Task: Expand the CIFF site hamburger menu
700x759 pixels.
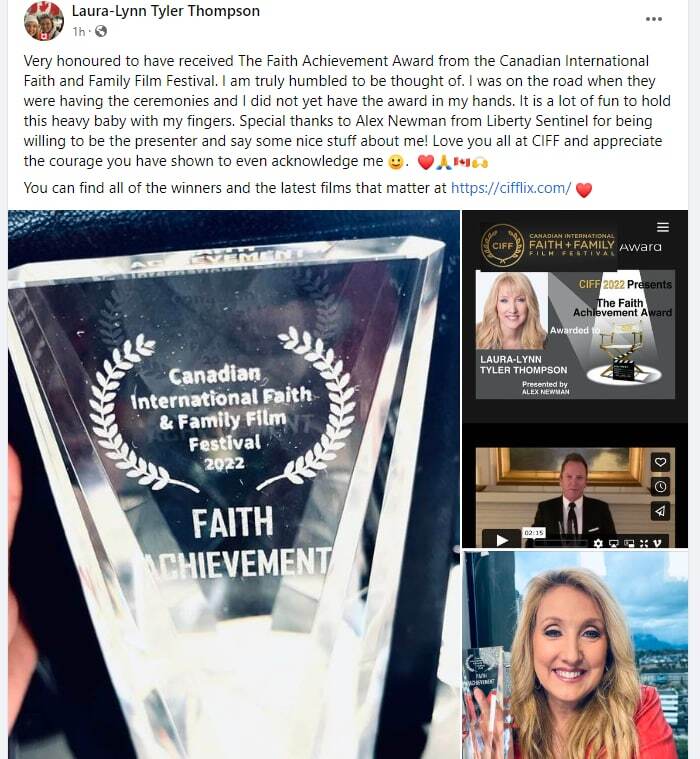Action: 663,227
